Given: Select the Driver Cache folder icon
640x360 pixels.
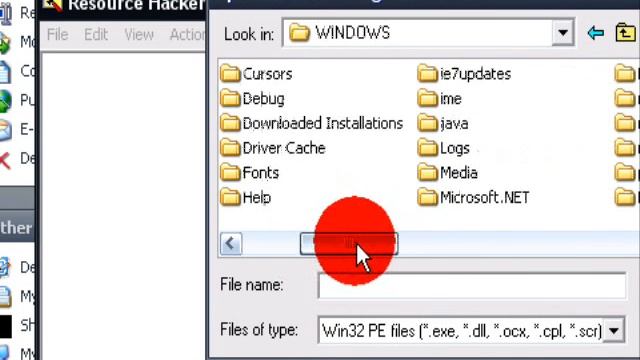Looking at the screenshot, I should (230, 148).
